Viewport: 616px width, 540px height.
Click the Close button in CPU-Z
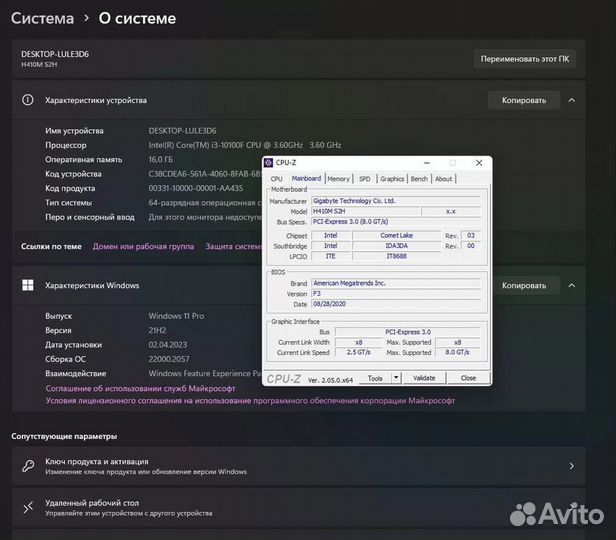468,378
